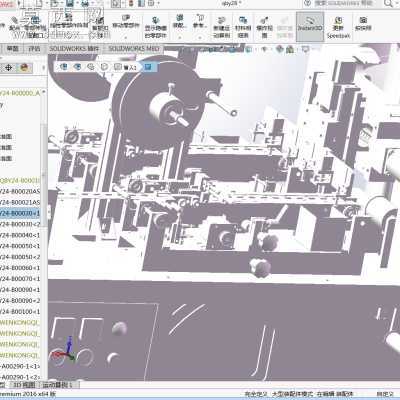The height and width of the screenshot is (400, 400).
Task: Switch to the SOLIDWORKS MBD tab
Action: tap(134, 49)
